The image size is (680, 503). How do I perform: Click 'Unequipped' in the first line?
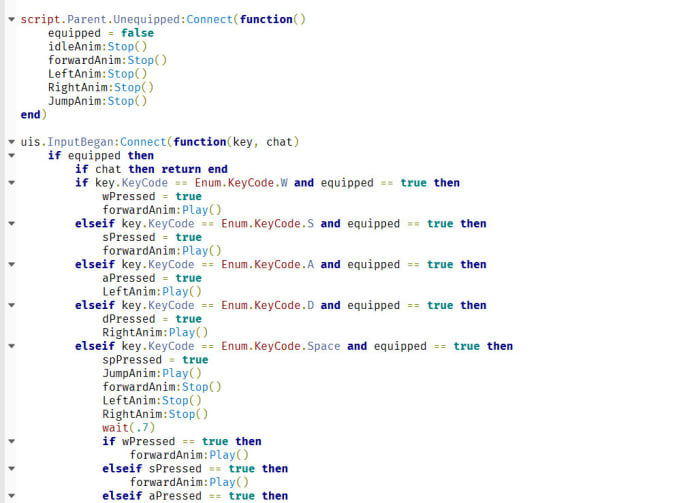click(x=147, y=20)
